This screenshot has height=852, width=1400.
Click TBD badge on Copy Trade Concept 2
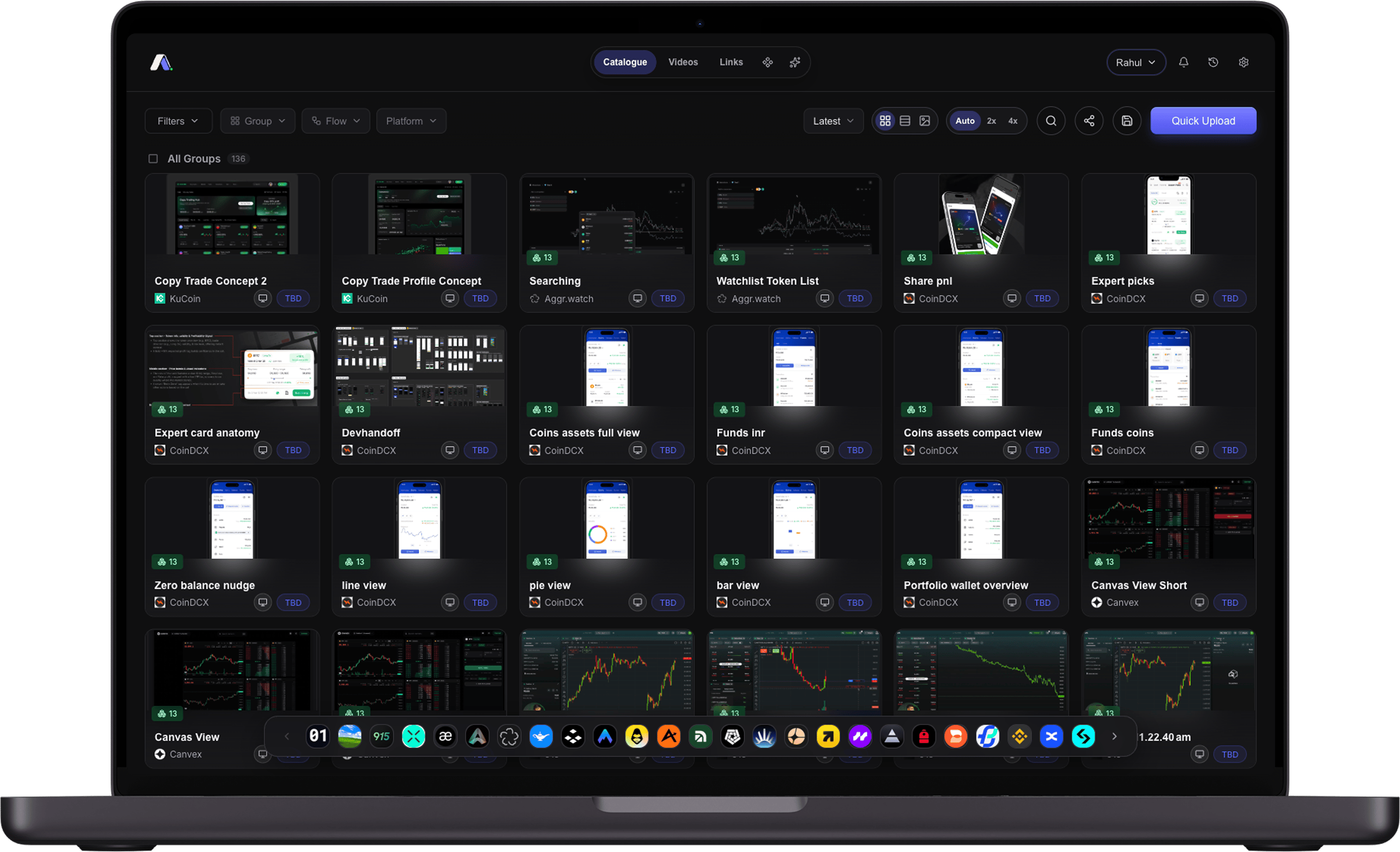click(x=293, y=298)
